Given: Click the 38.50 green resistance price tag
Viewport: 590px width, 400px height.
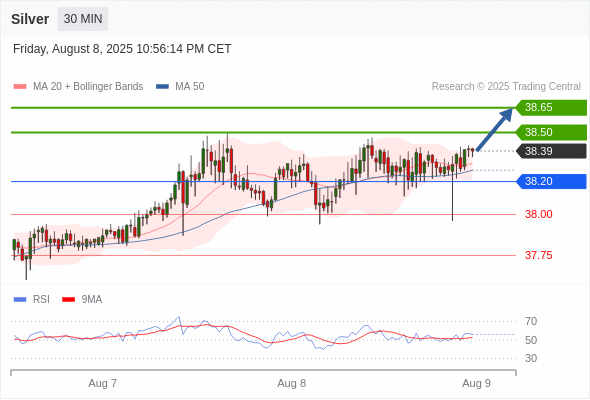Looking at the screenshot, I should [x=551, y=132].
